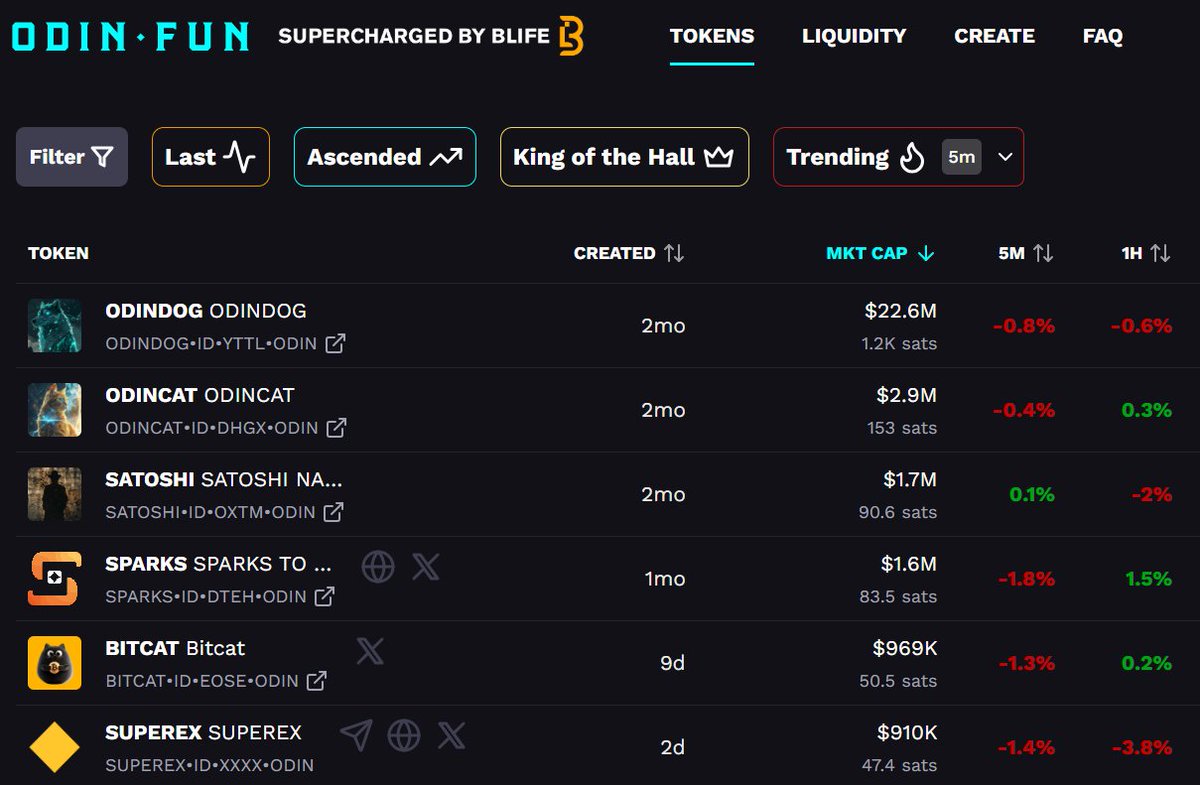Image resolution: width=1200 pixels, height=785 pixels.
Task: Open the BITCAT token name
Action: point(175,648)
